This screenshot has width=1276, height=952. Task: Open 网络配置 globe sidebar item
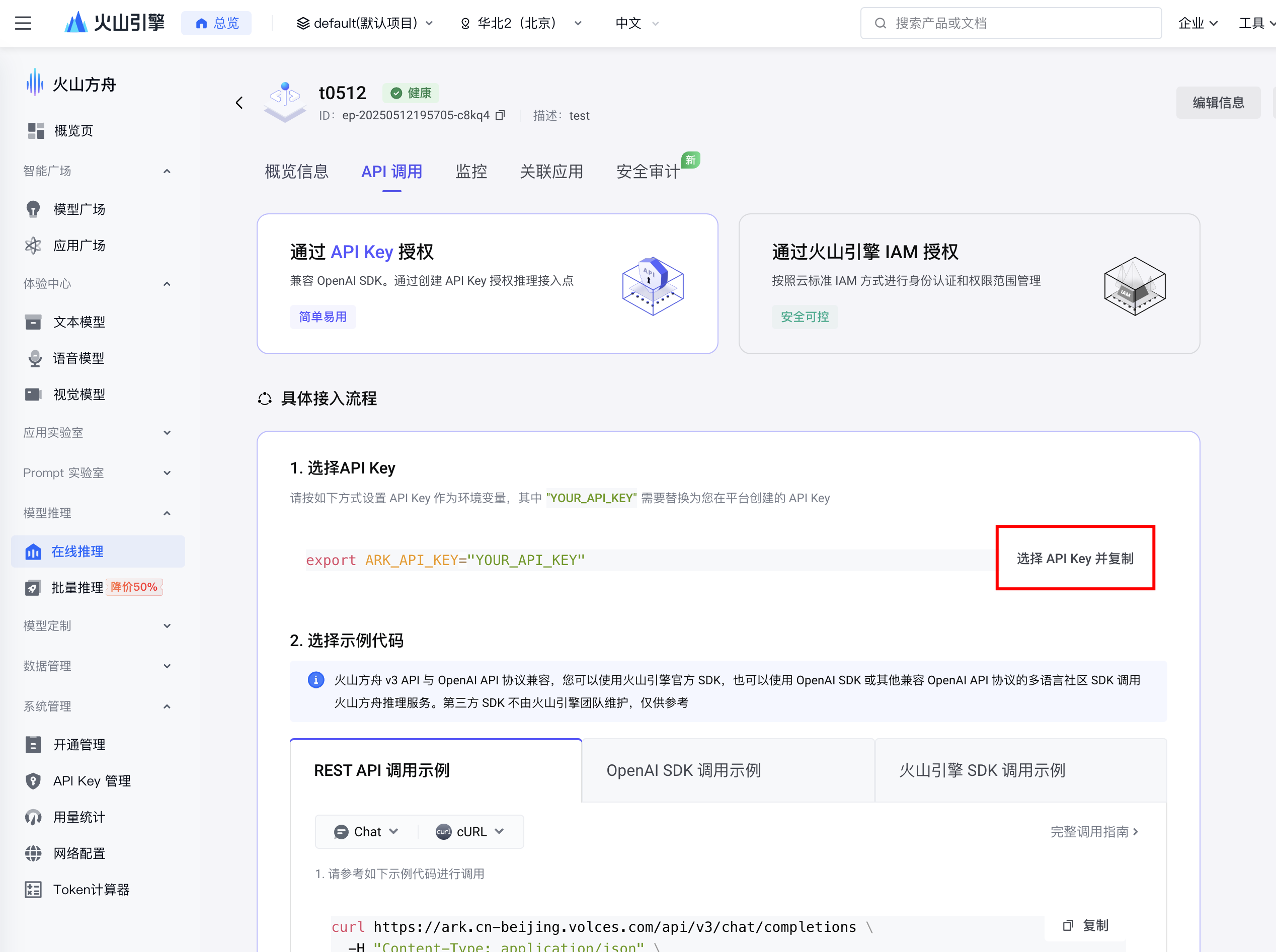78,853
